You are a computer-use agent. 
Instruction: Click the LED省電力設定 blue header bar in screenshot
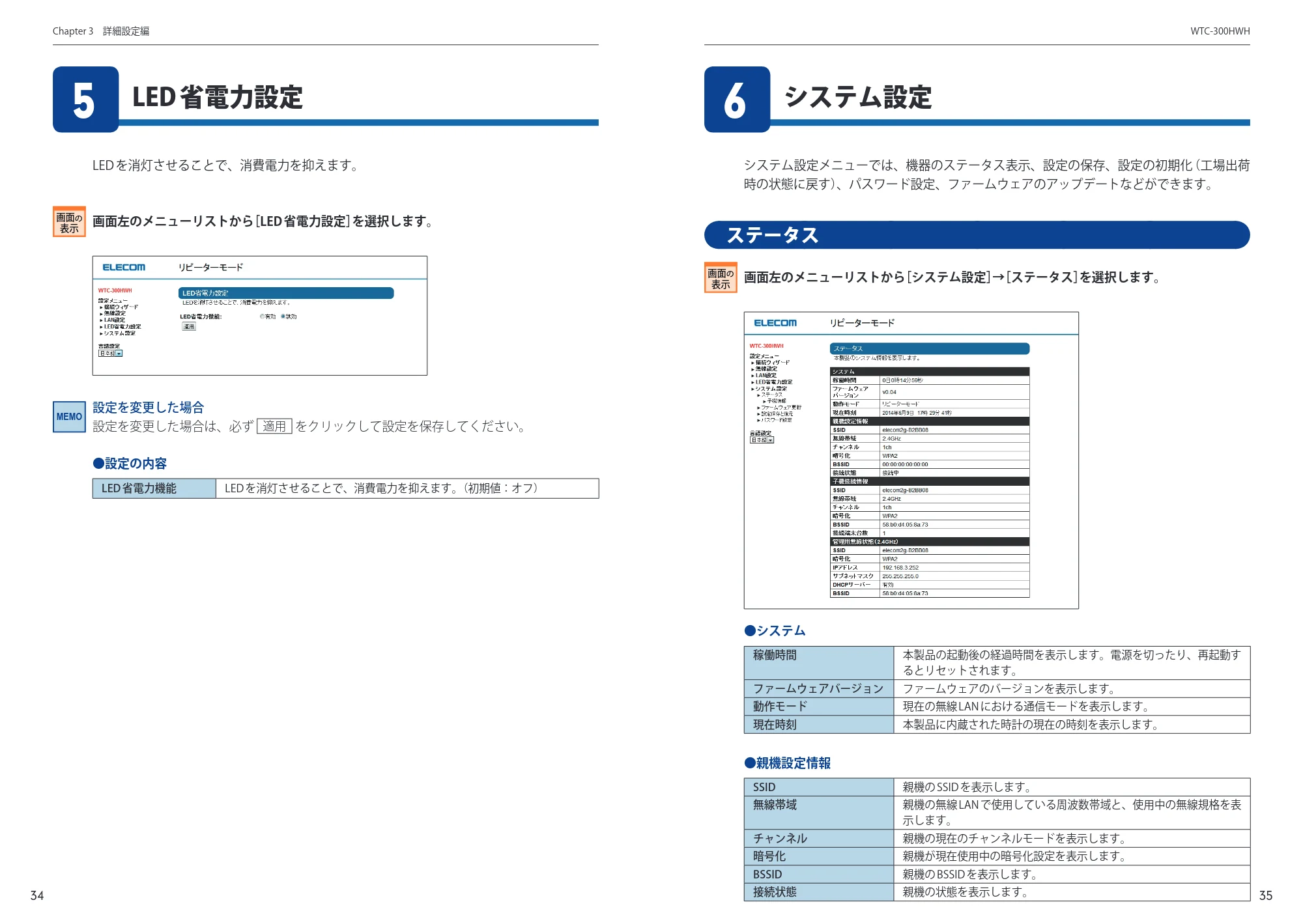click(286, 293)
